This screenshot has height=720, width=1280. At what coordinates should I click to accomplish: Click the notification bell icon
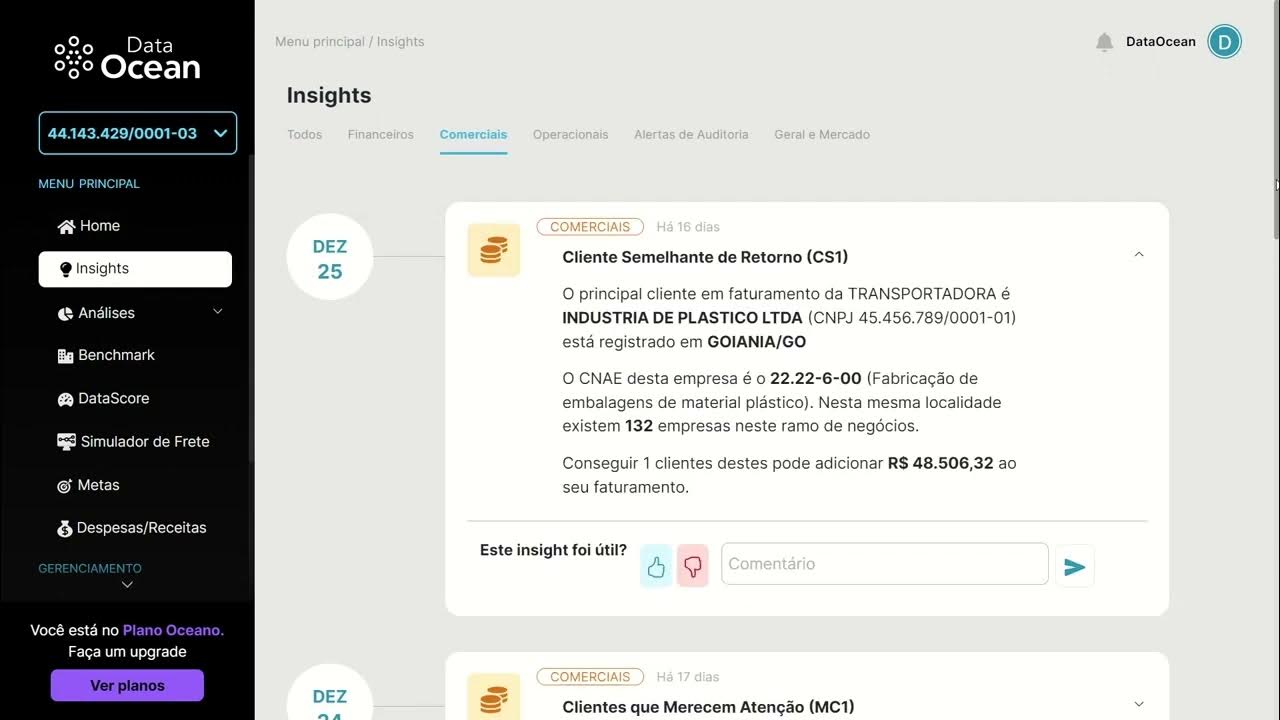click(1104, 42)
